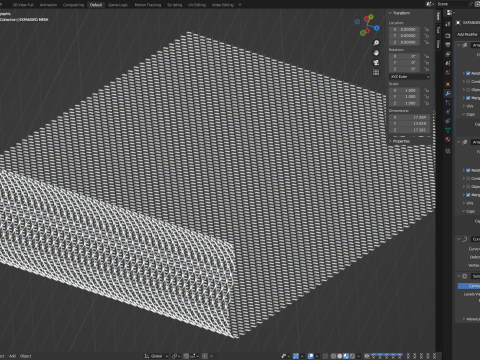
Task: Switch to the UV Editing workspace tab
Action: [197, 5]
